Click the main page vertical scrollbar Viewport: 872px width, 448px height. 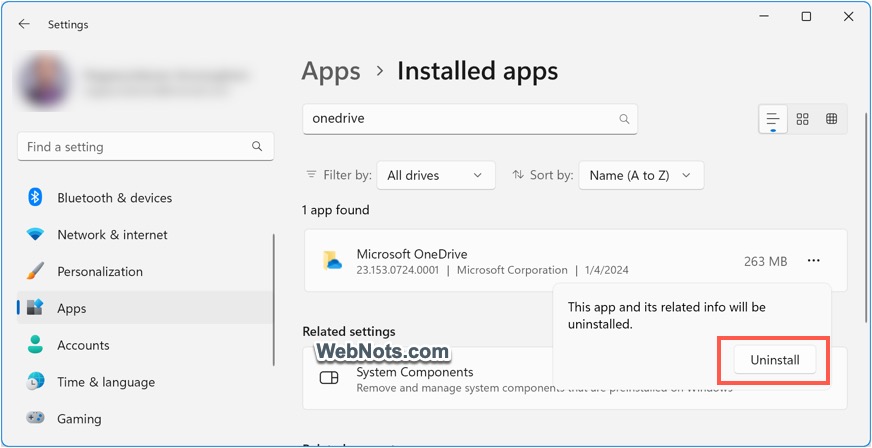(866, 217)
